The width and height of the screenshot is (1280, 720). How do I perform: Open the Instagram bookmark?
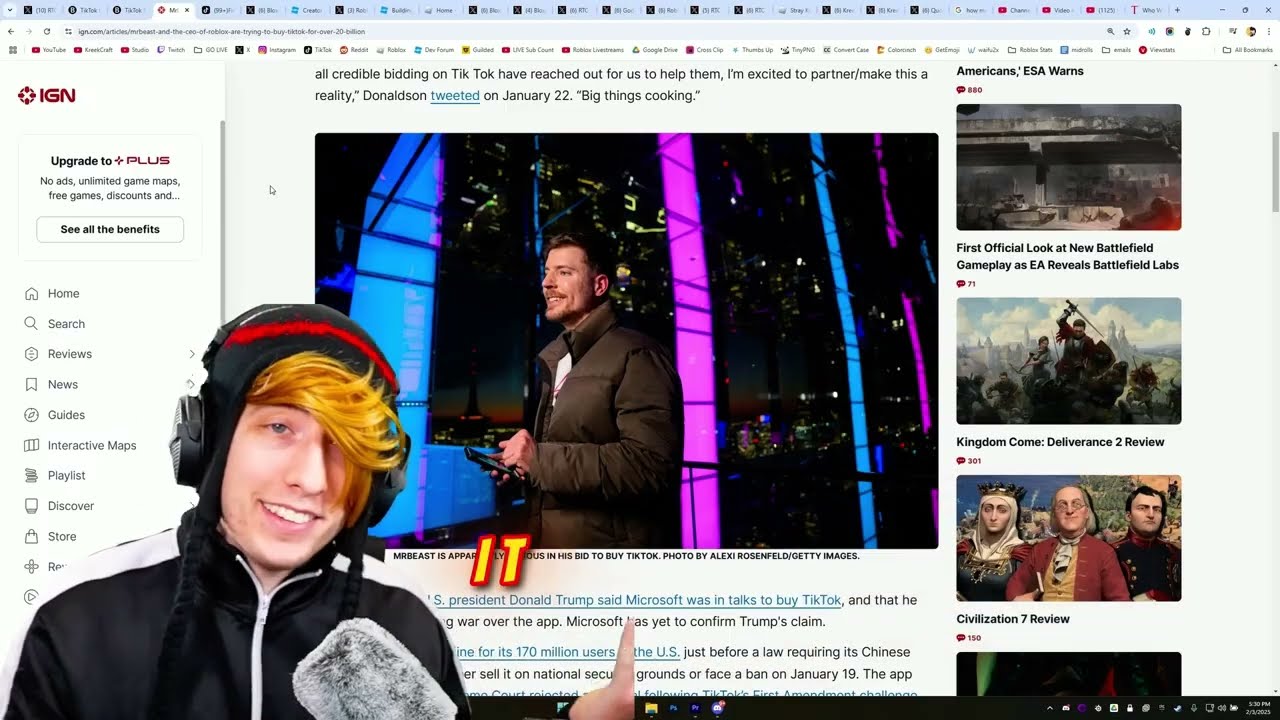(277, 49)
